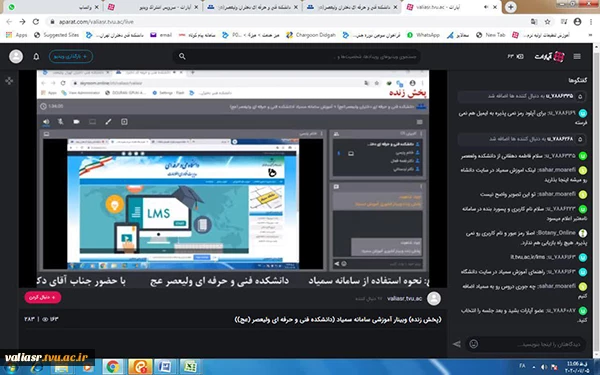Send chat message with arrow icon
600x375 pixels.
pyautogui.click(x=457, y=344)
